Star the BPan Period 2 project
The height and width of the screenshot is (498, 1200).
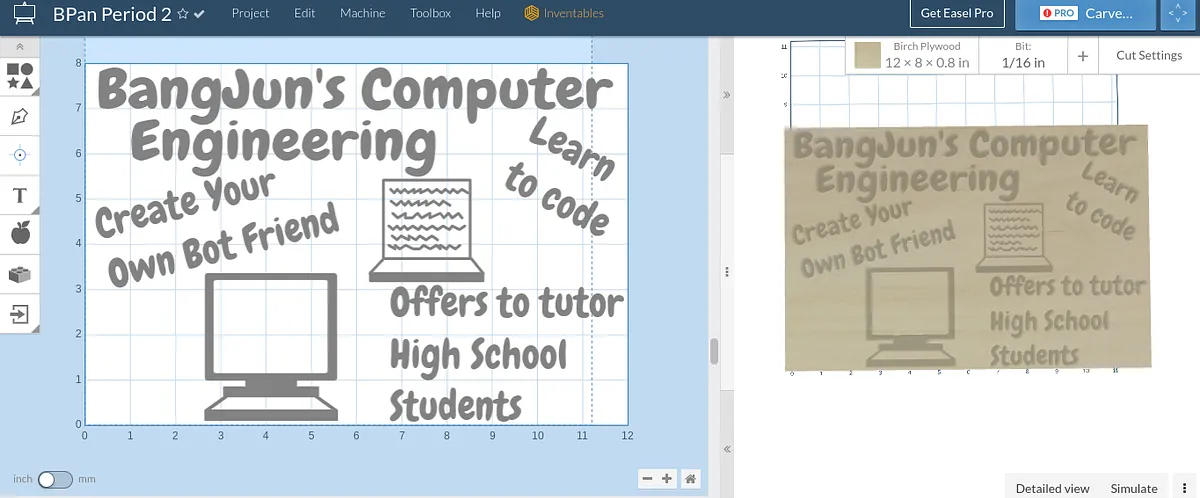click(x=183, y=15)
